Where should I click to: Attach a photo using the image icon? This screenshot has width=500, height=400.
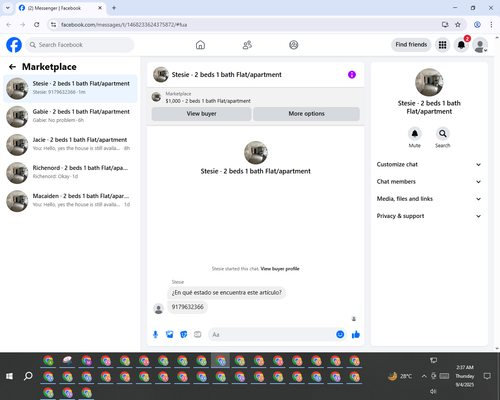click(170, 334)
